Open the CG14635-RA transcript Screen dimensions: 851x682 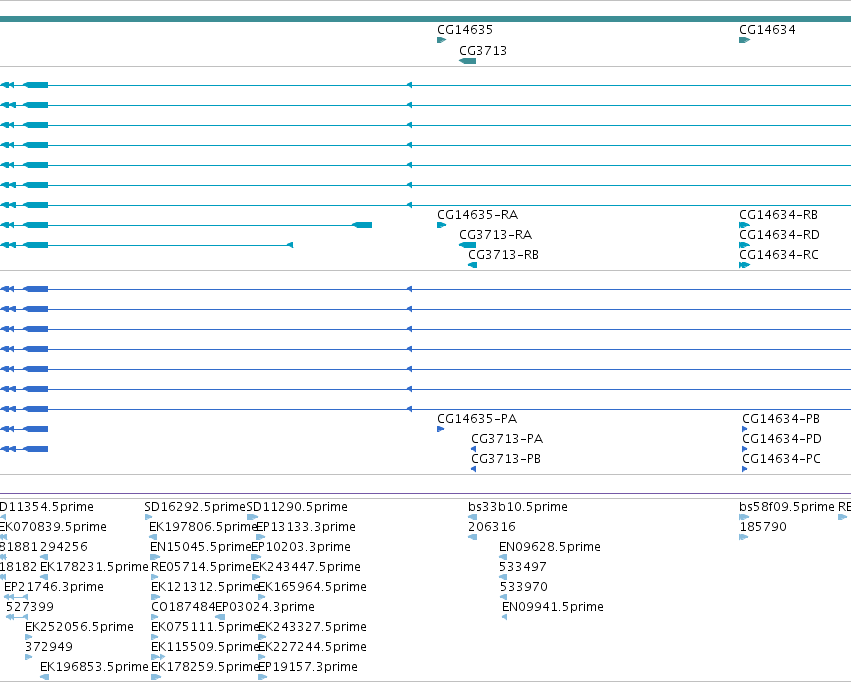click(442, 225)
